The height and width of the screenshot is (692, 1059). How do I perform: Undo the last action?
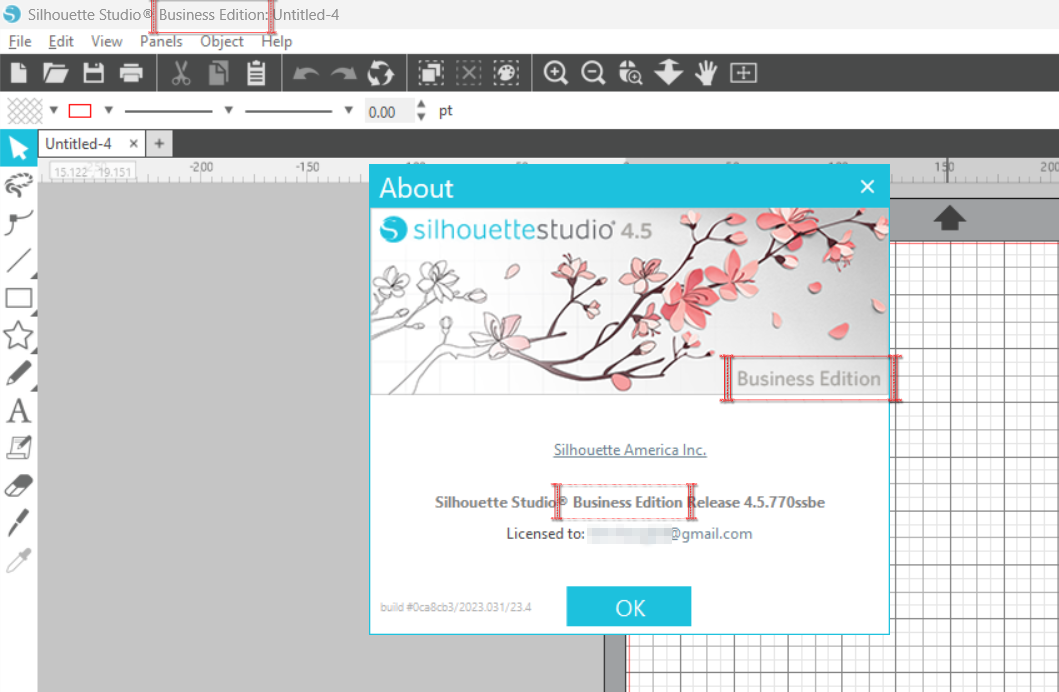pyautogui.click(x=305, y=73)
